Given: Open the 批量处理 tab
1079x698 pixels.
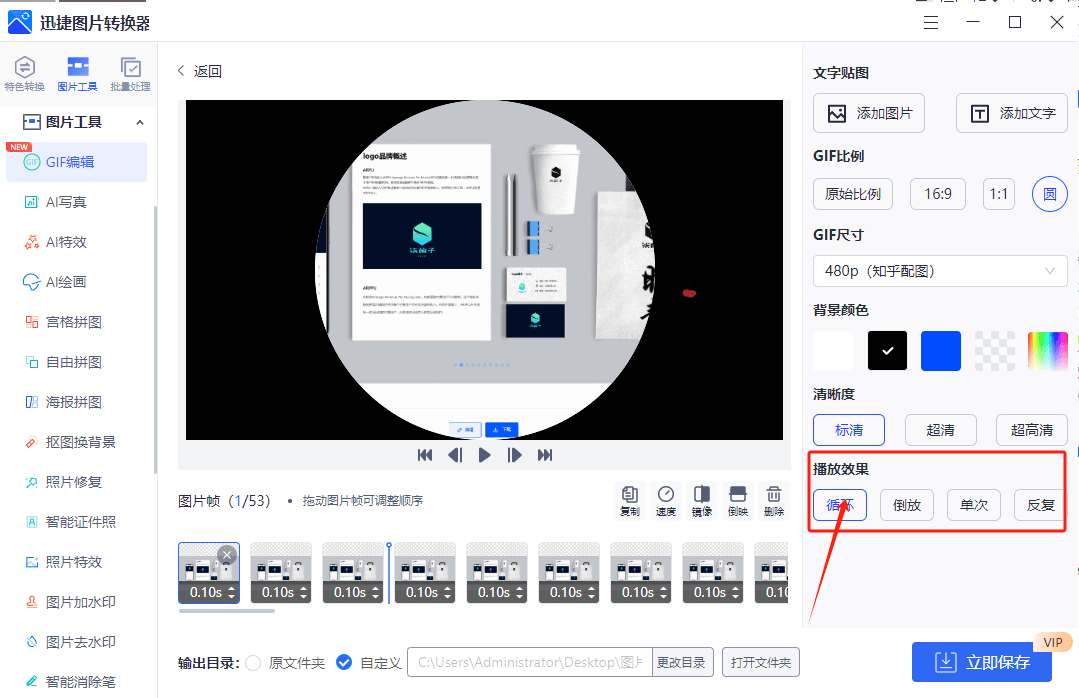Looking at the screenshot, I should coord(130,74).
